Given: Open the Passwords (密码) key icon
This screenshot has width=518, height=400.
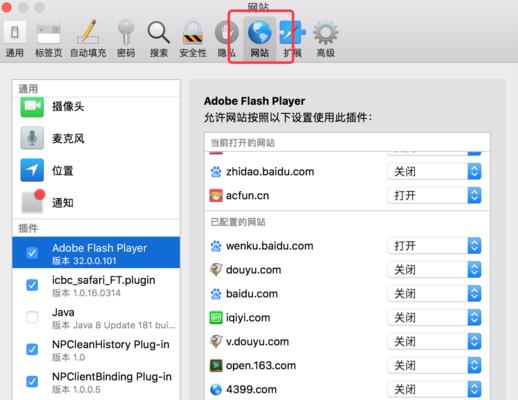Looking at the screenshot, I should click(x=126, y=32).
